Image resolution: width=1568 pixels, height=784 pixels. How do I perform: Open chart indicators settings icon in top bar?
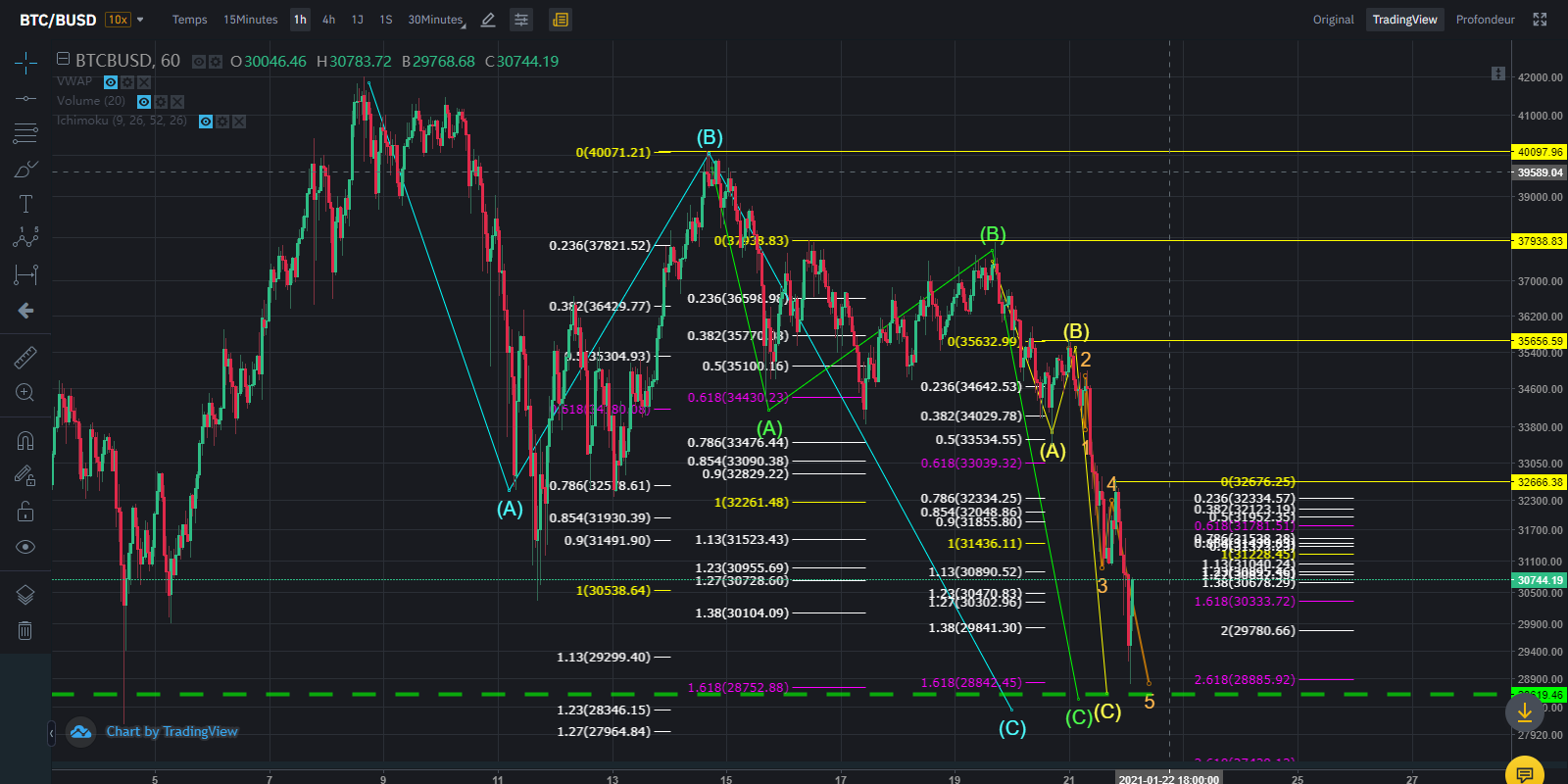coord(521,20)
